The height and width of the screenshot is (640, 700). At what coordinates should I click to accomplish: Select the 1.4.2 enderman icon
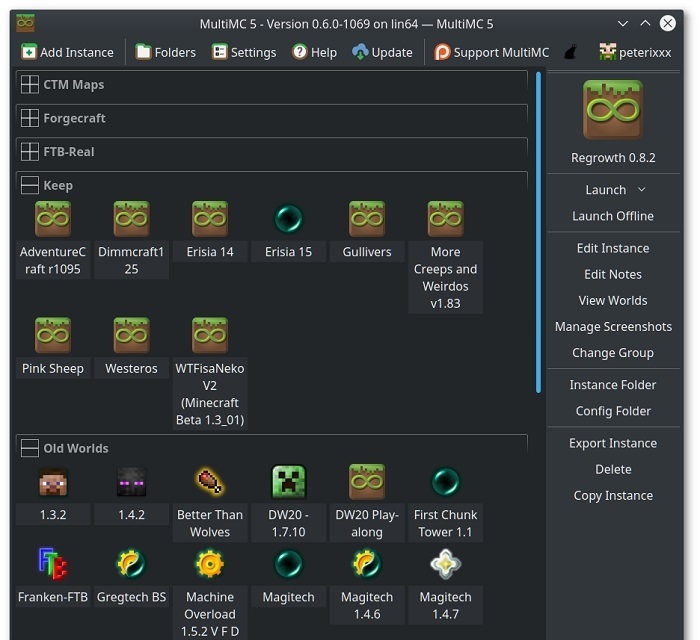tap(131, 482)
